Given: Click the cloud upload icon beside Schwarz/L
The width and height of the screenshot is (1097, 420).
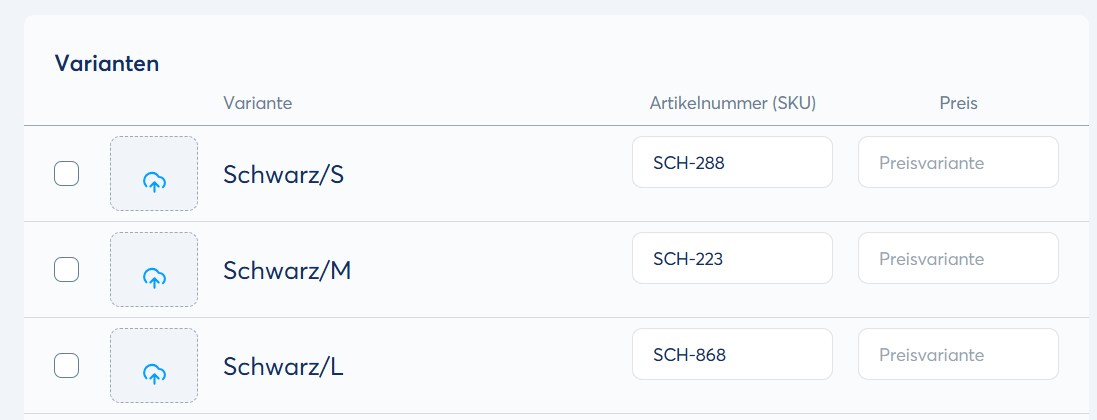Looking at the screenshot, I should (x=154, y=373).
